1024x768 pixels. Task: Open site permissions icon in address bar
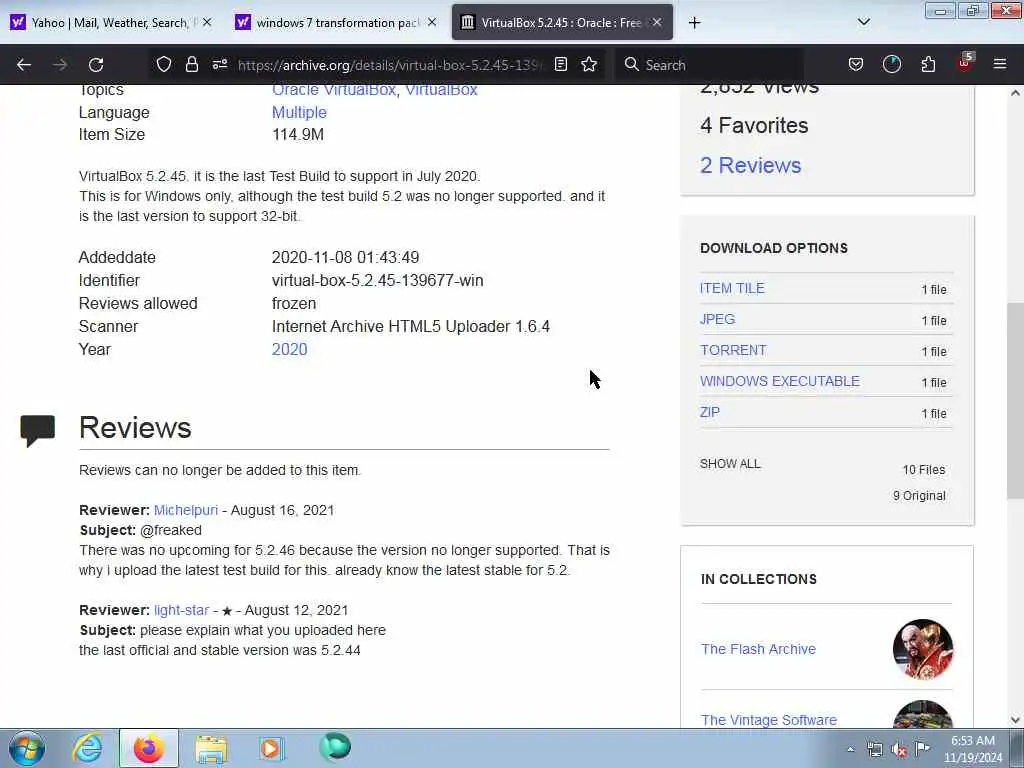(x=220, y=64)
